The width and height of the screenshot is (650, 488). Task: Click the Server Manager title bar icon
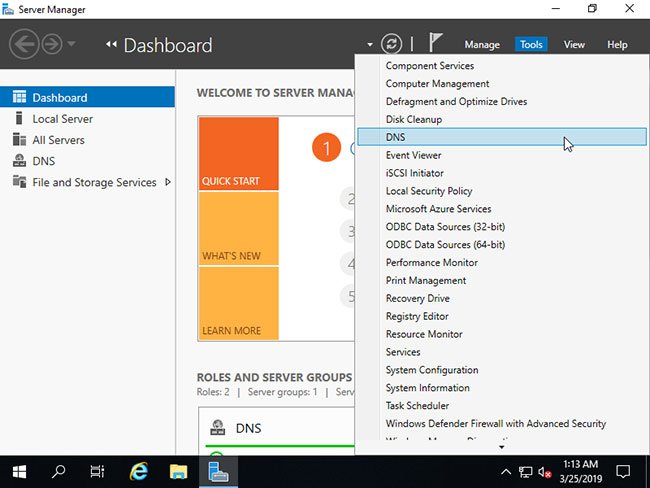[7, 9]
